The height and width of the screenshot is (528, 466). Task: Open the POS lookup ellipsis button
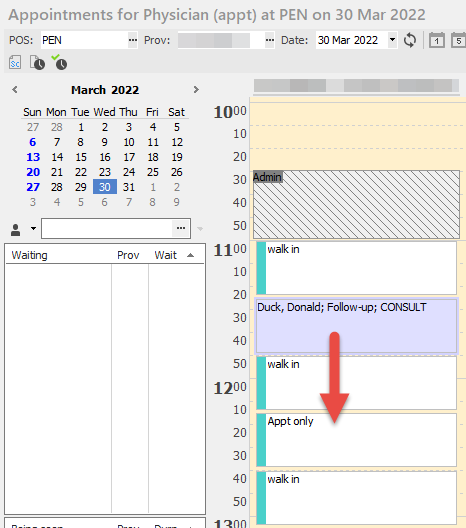[133, 40]
